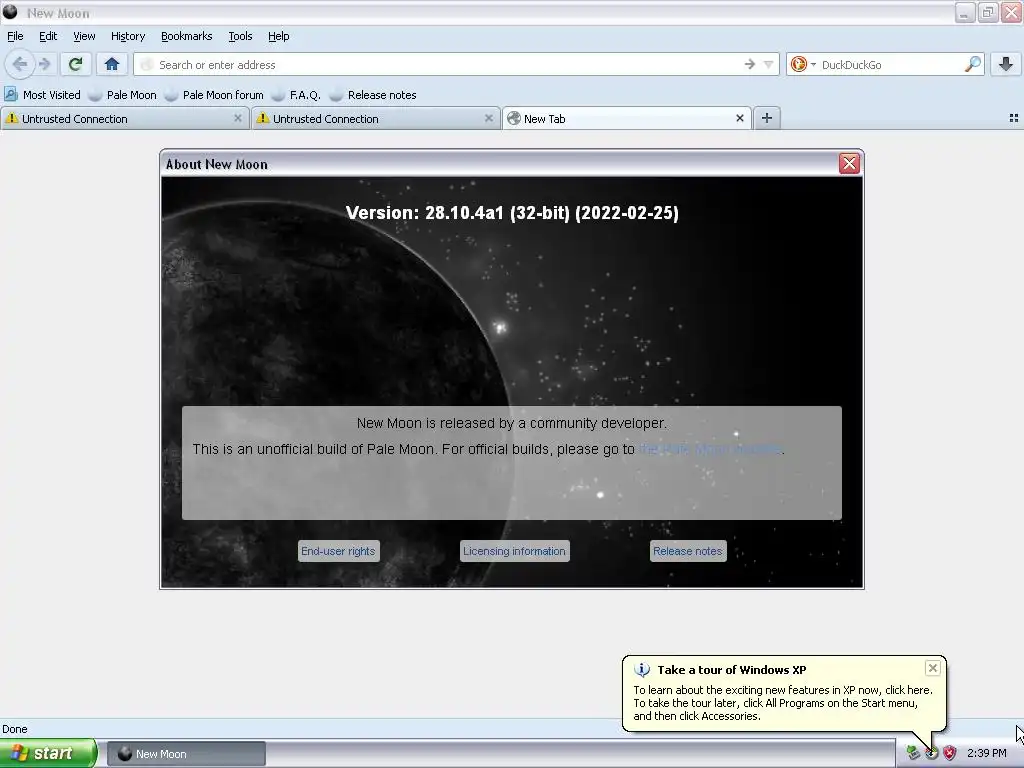
Task: Open the tab groups grid icon
Action: pyautogui.click(x=1014, y=118)
